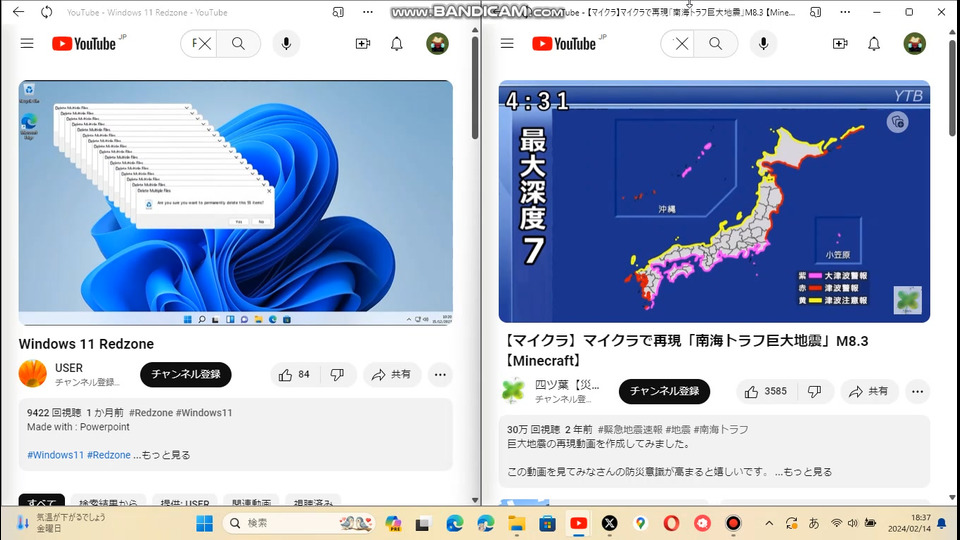Open the #南海トラフ hashtag
This screenshot has width=960, height=540.
click(x=721, y=430)
